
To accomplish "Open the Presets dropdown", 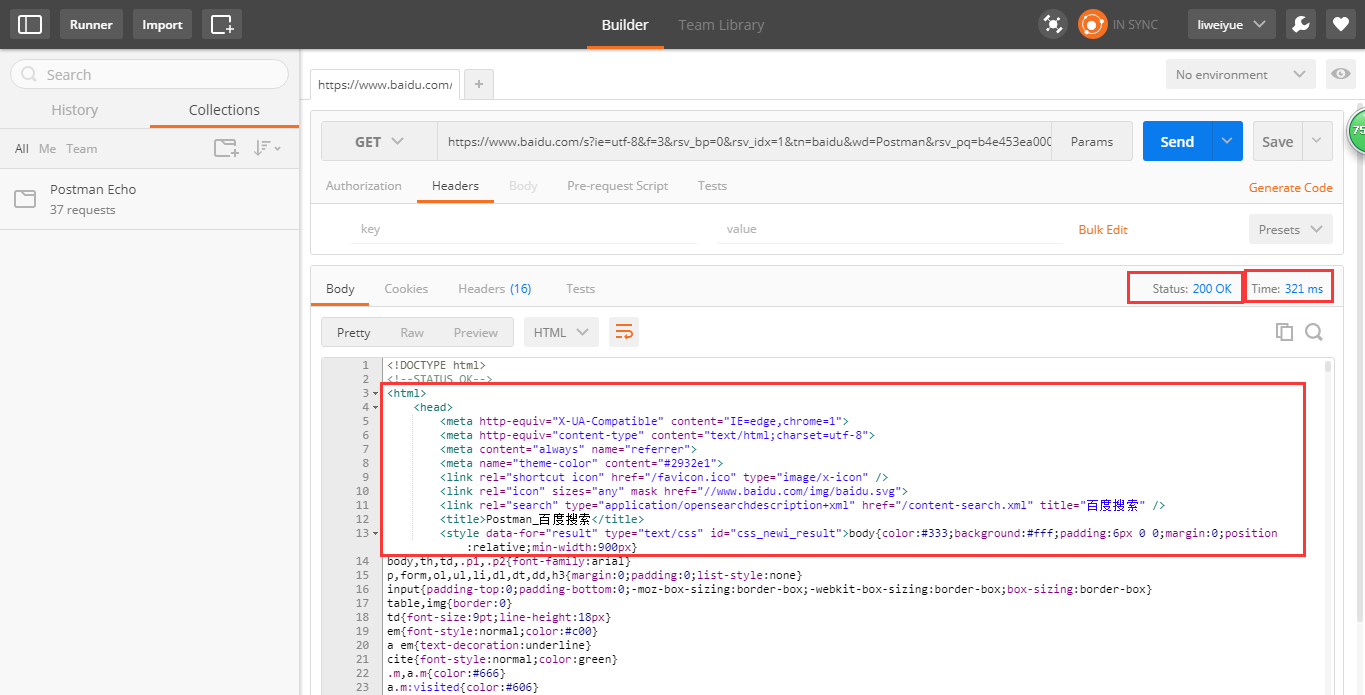I will click(1290, 229).
